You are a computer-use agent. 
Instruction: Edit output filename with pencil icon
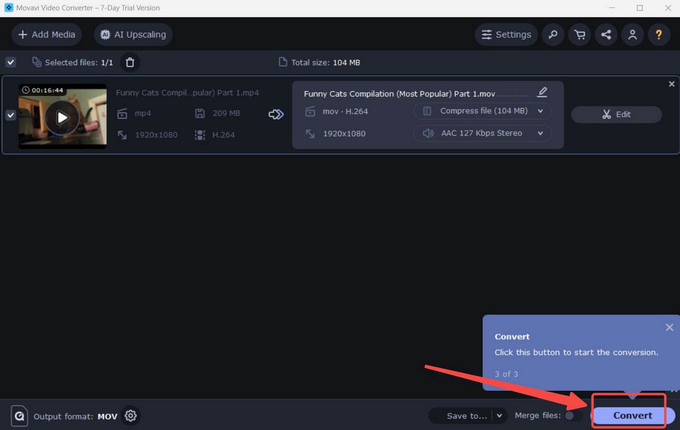point(542,92)
